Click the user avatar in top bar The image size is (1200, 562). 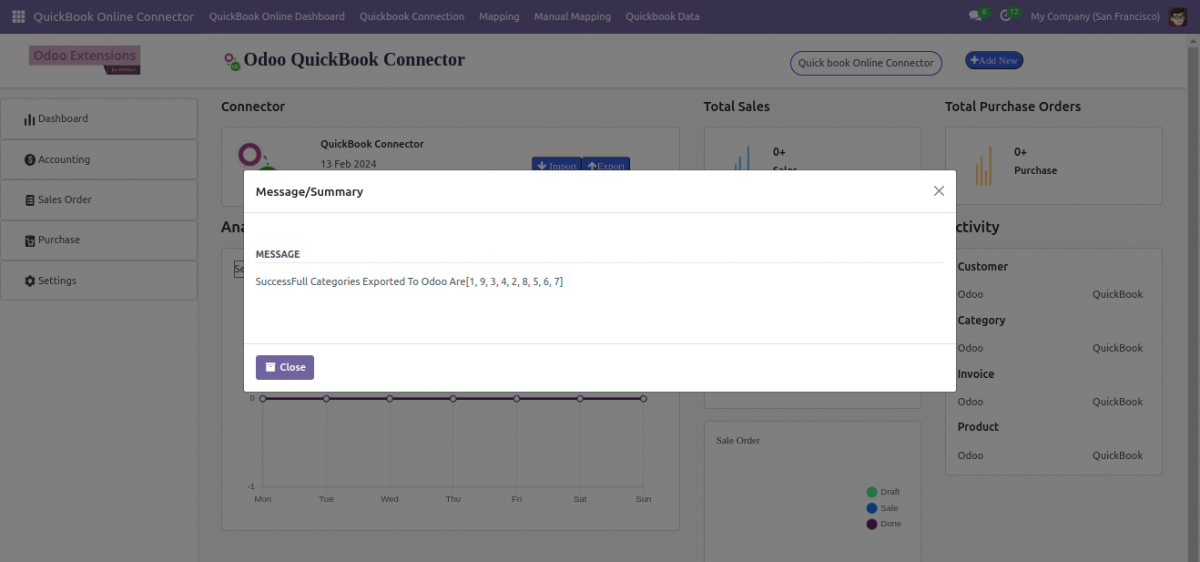pos(1178,16)
